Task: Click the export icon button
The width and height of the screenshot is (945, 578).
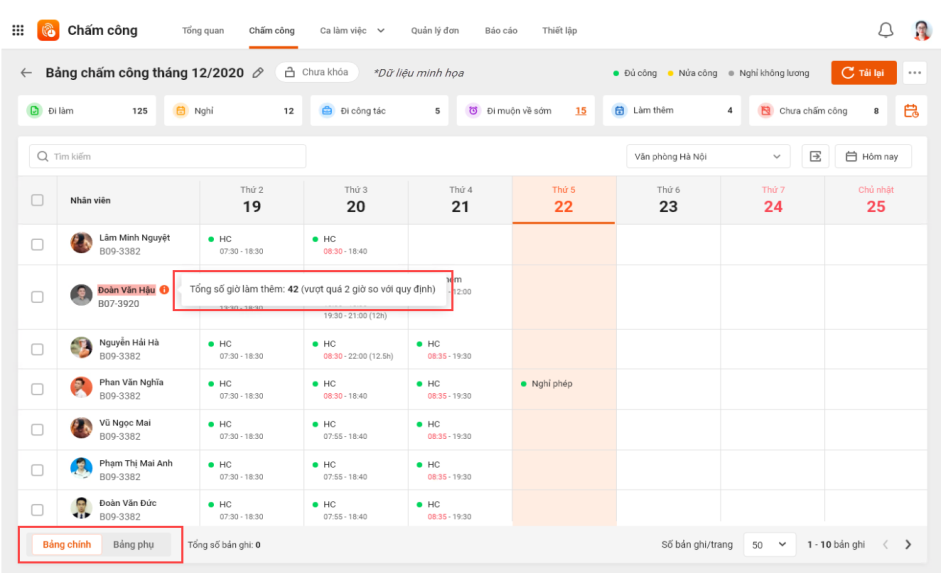Action: pos(815,157)
